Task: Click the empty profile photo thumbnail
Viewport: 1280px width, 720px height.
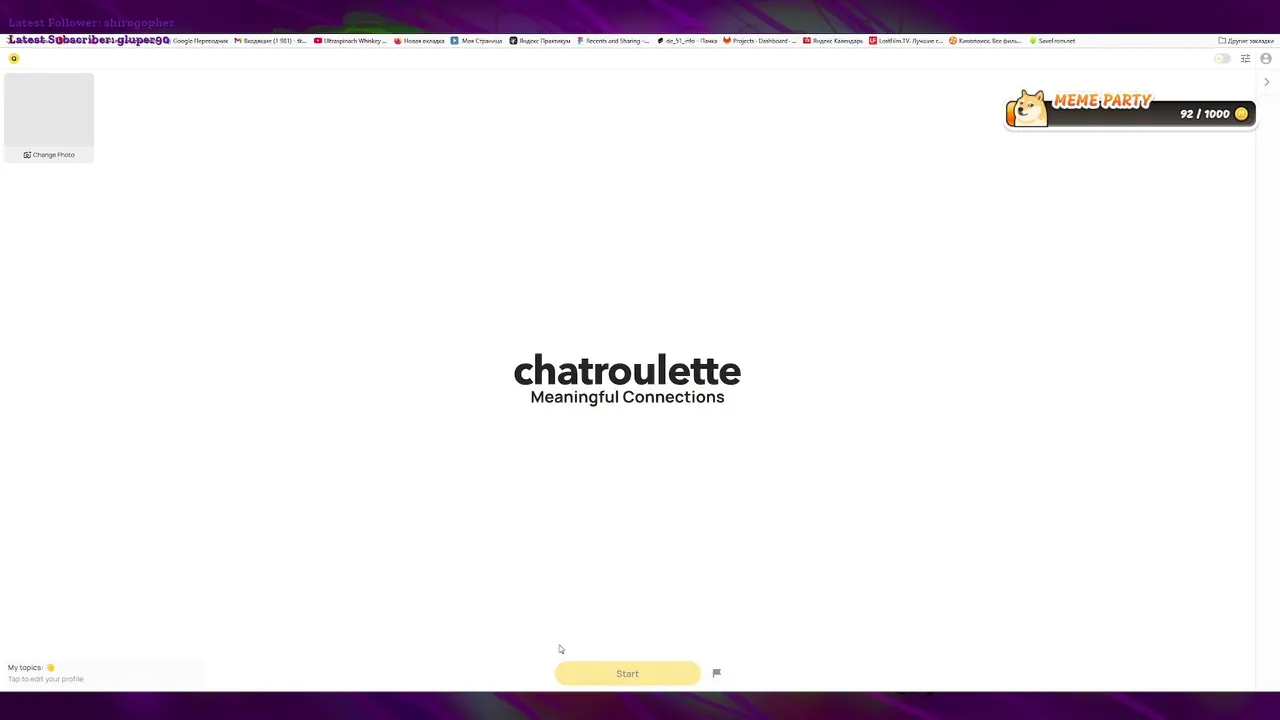Action: tap(49, 110)
